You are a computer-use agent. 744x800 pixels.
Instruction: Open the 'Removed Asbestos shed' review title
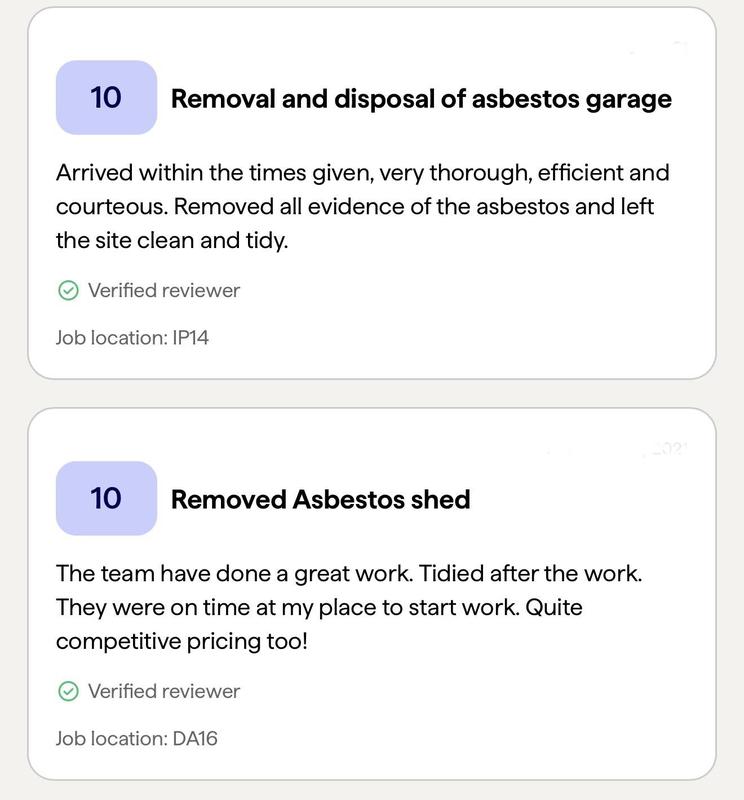(x=320, y=499)
